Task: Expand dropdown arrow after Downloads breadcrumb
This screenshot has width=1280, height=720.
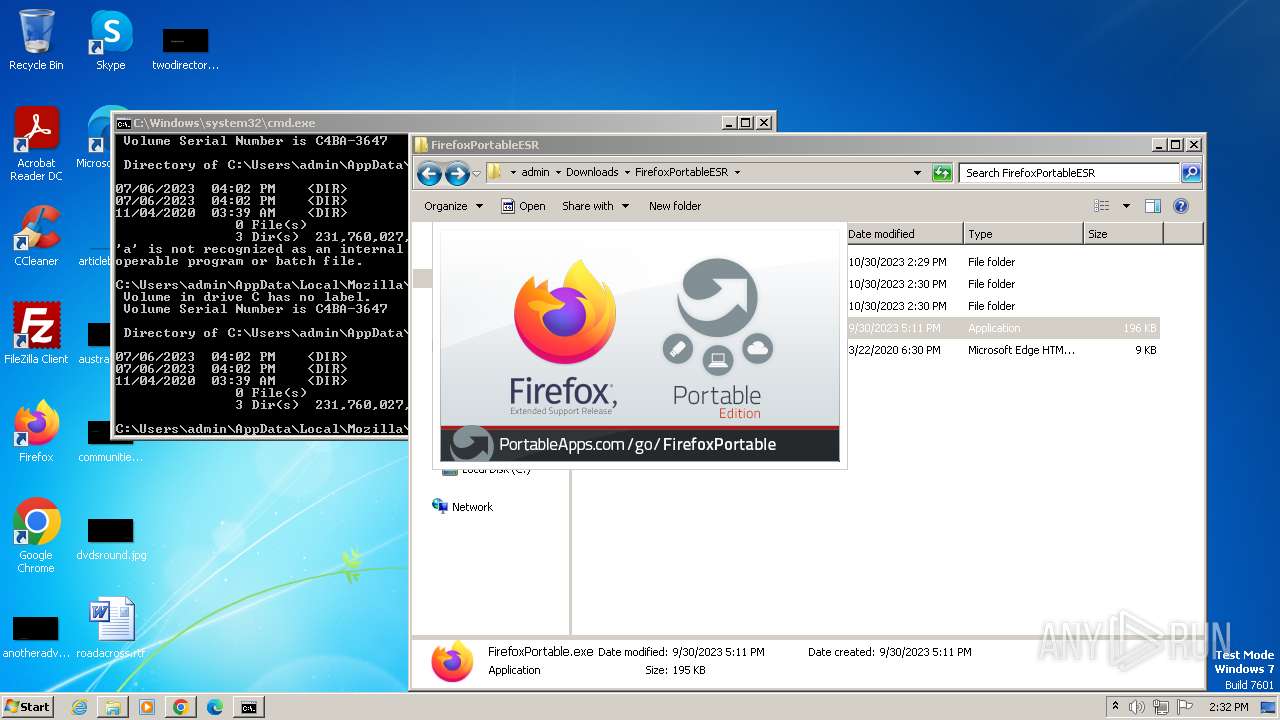Action: tap(627, 172)
